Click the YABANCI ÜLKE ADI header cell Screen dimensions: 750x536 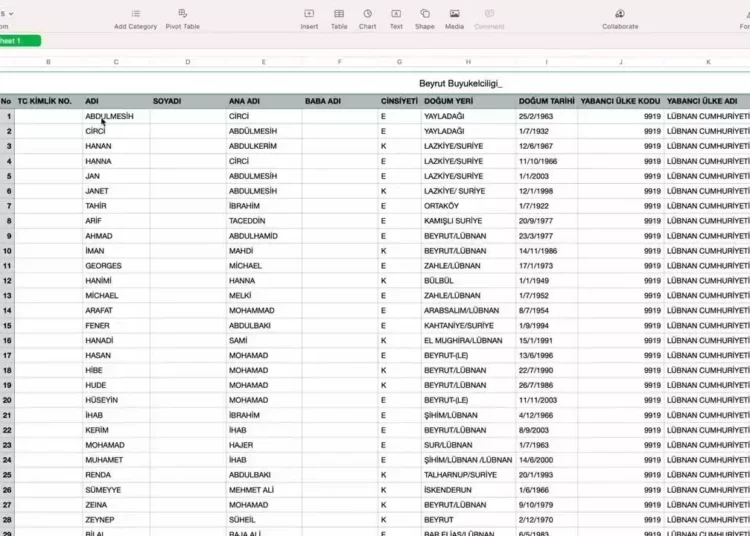coord(707,101)
